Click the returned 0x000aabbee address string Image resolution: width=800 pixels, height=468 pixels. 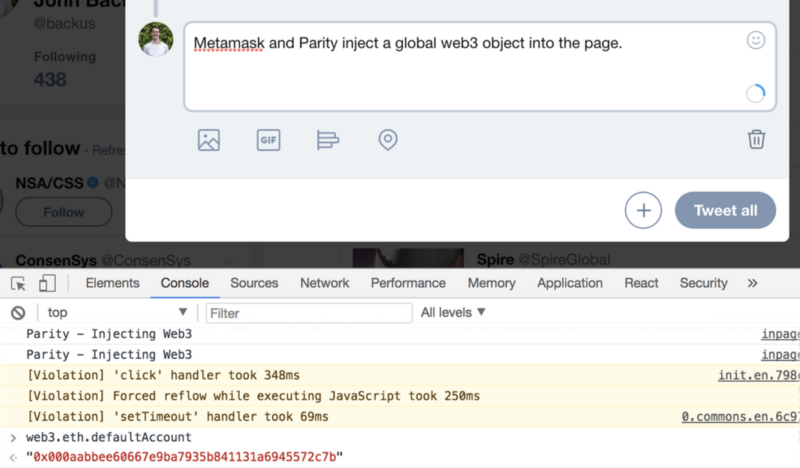click(x=185, y=457)
